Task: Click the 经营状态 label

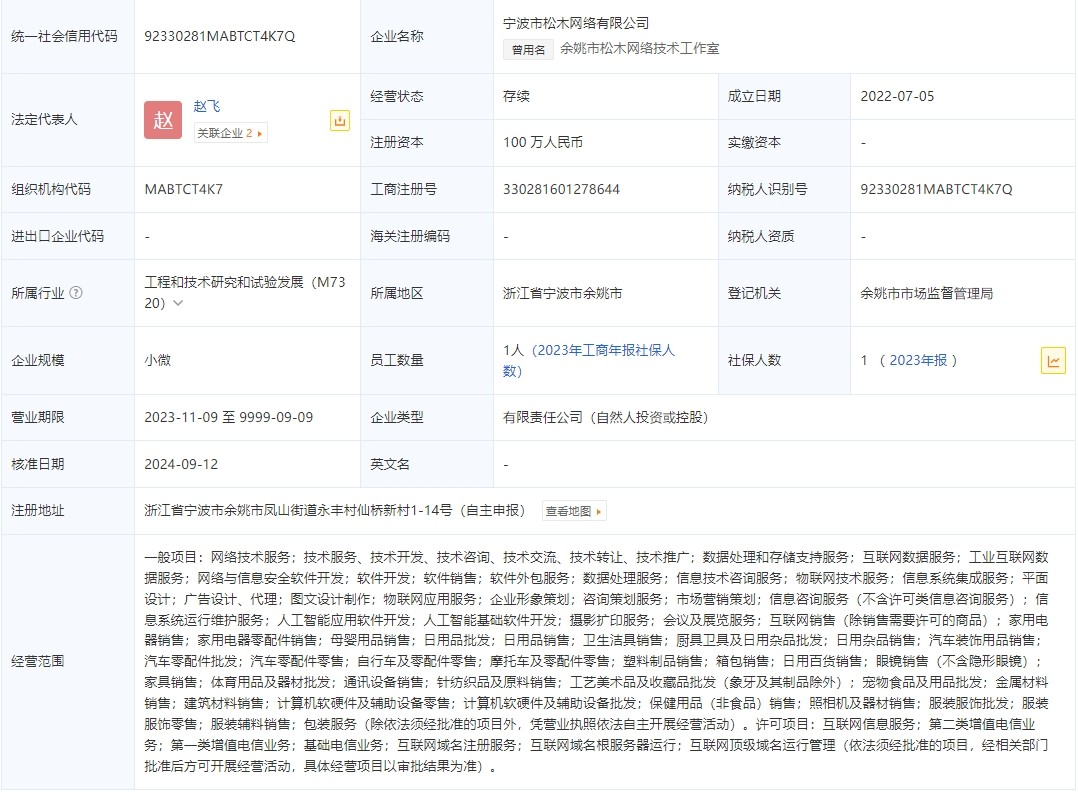Action: pyautogui.click(x=397, y=96)
